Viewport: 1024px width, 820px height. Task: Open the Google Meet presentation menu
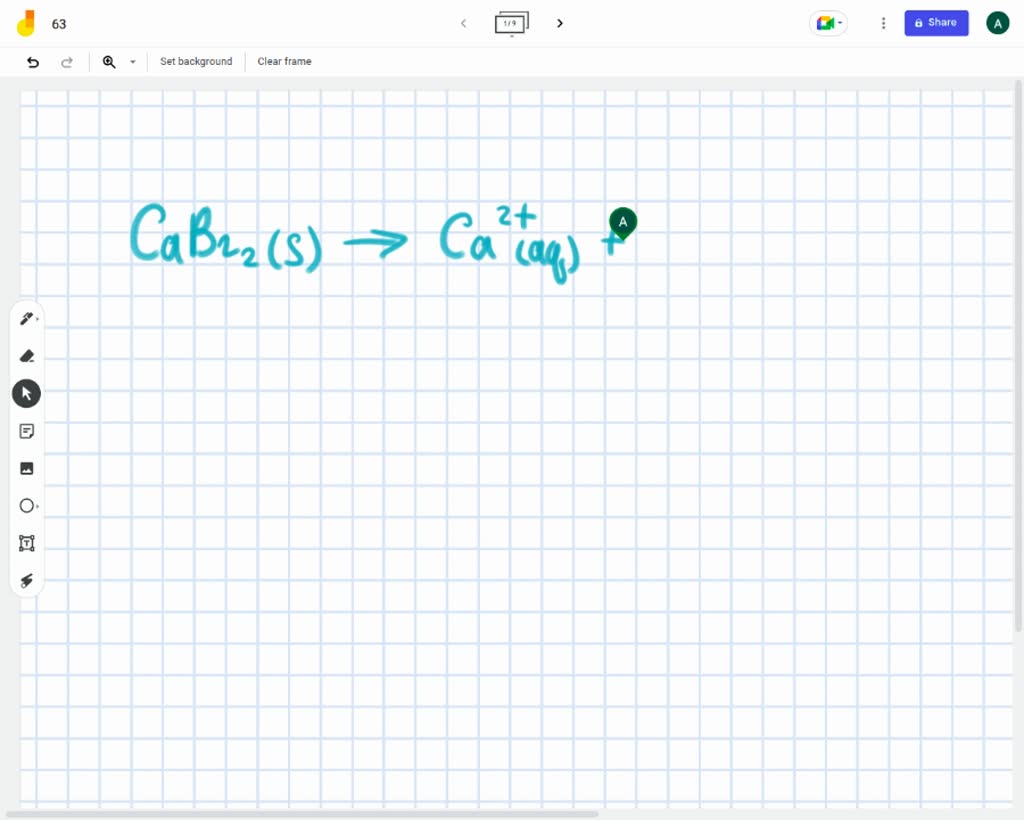tap(828, 22)
